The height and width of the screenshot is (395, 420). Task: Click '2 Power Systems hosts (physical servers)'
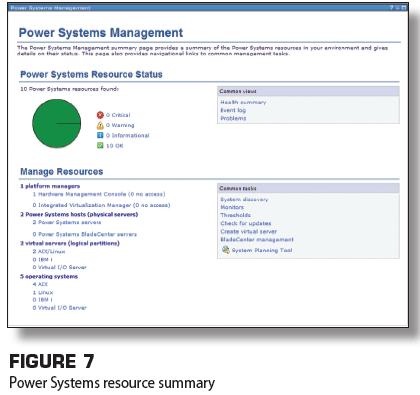coord(79,214)
